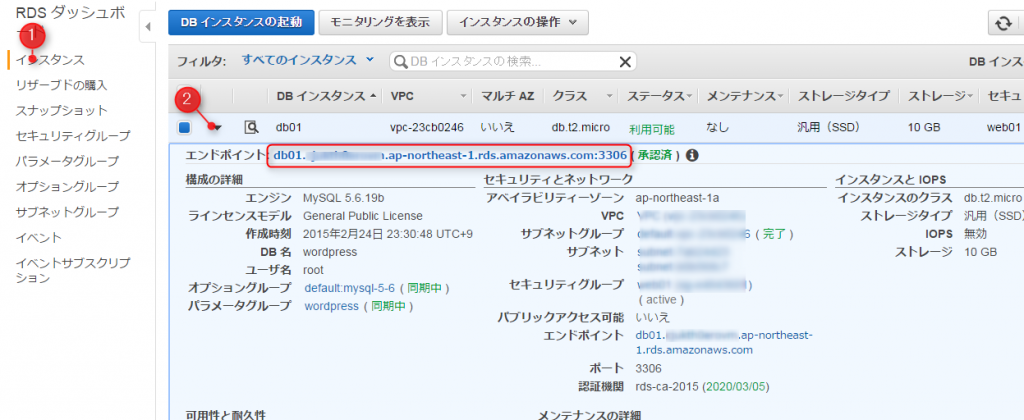Image resolution: width=1024 pixels, height=420 pixels.
Task: Click DB インスタンスの起動 button
Action: coord(241,22)
